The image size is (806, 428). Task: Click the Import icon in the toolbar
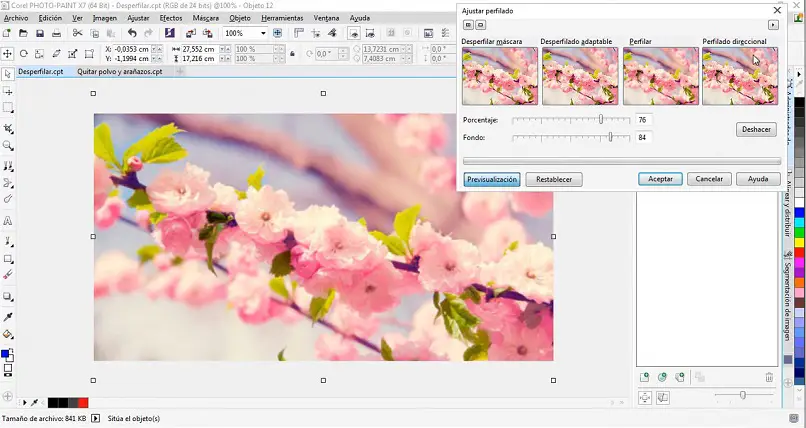(x=191, y=33)
